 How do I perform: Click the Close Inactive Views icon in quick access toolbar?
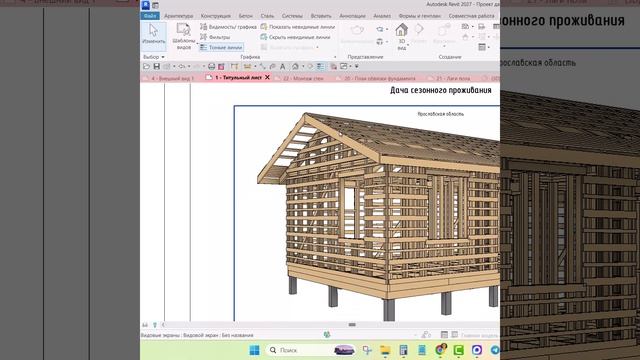(333, 67)
